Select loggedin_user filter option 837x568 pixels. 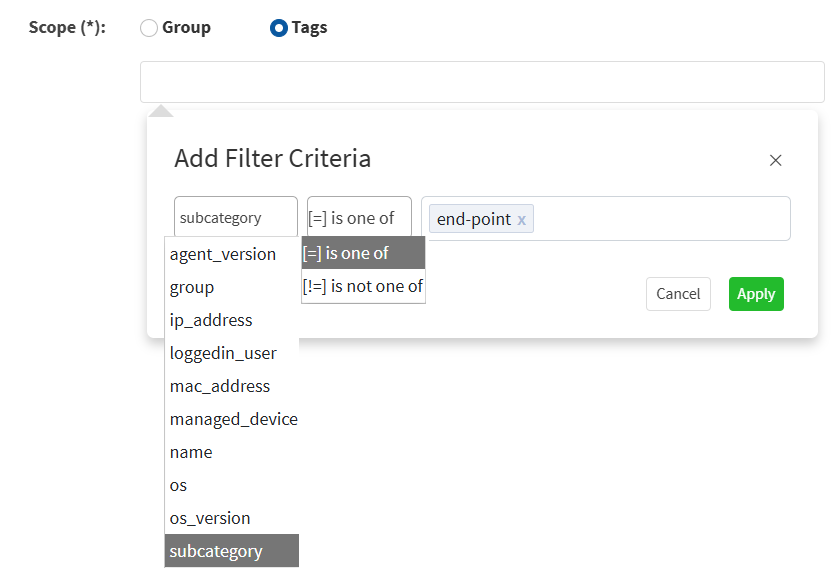point(223,353)
